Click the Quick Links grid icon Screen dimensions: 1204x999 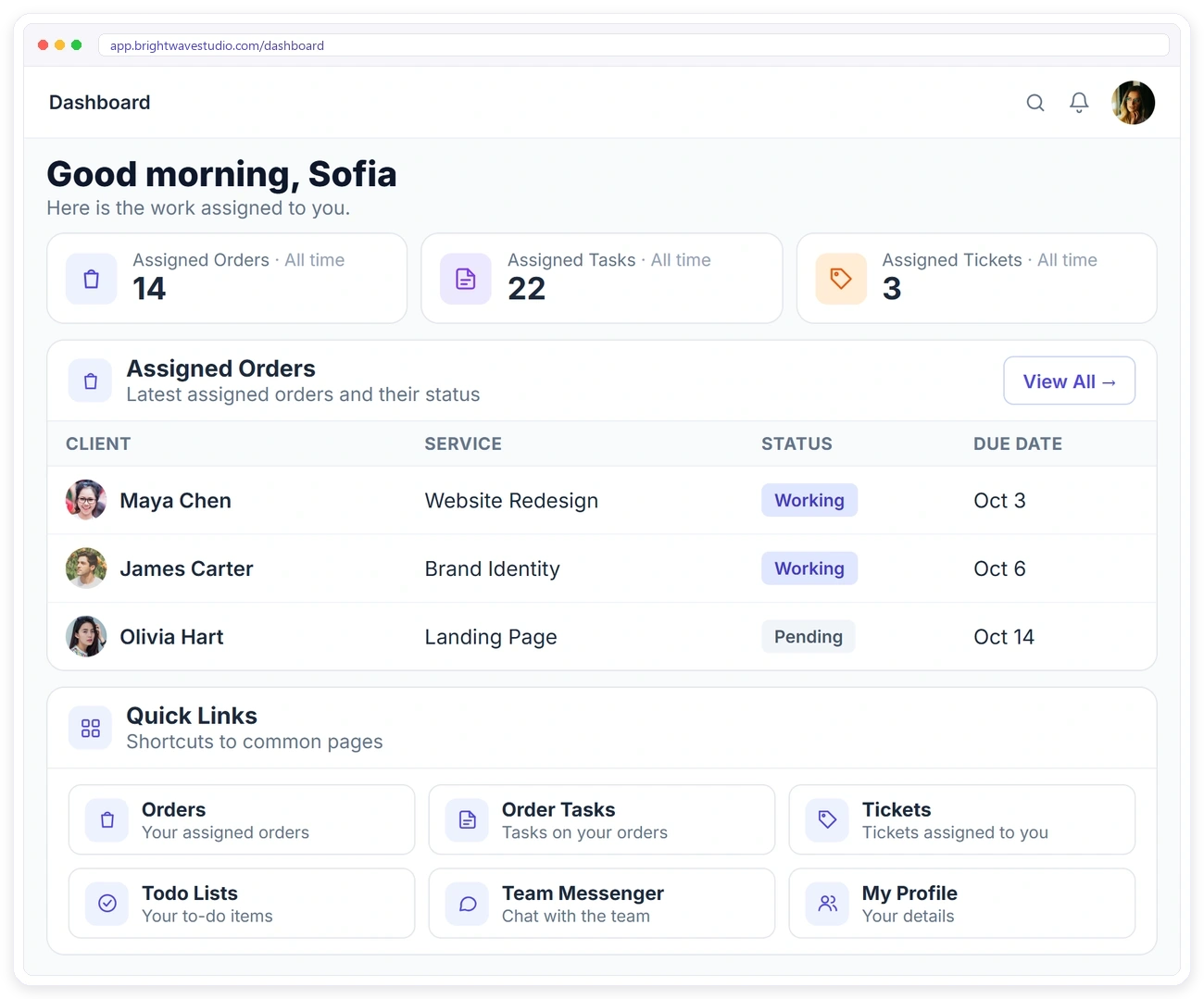coord(91,729)
